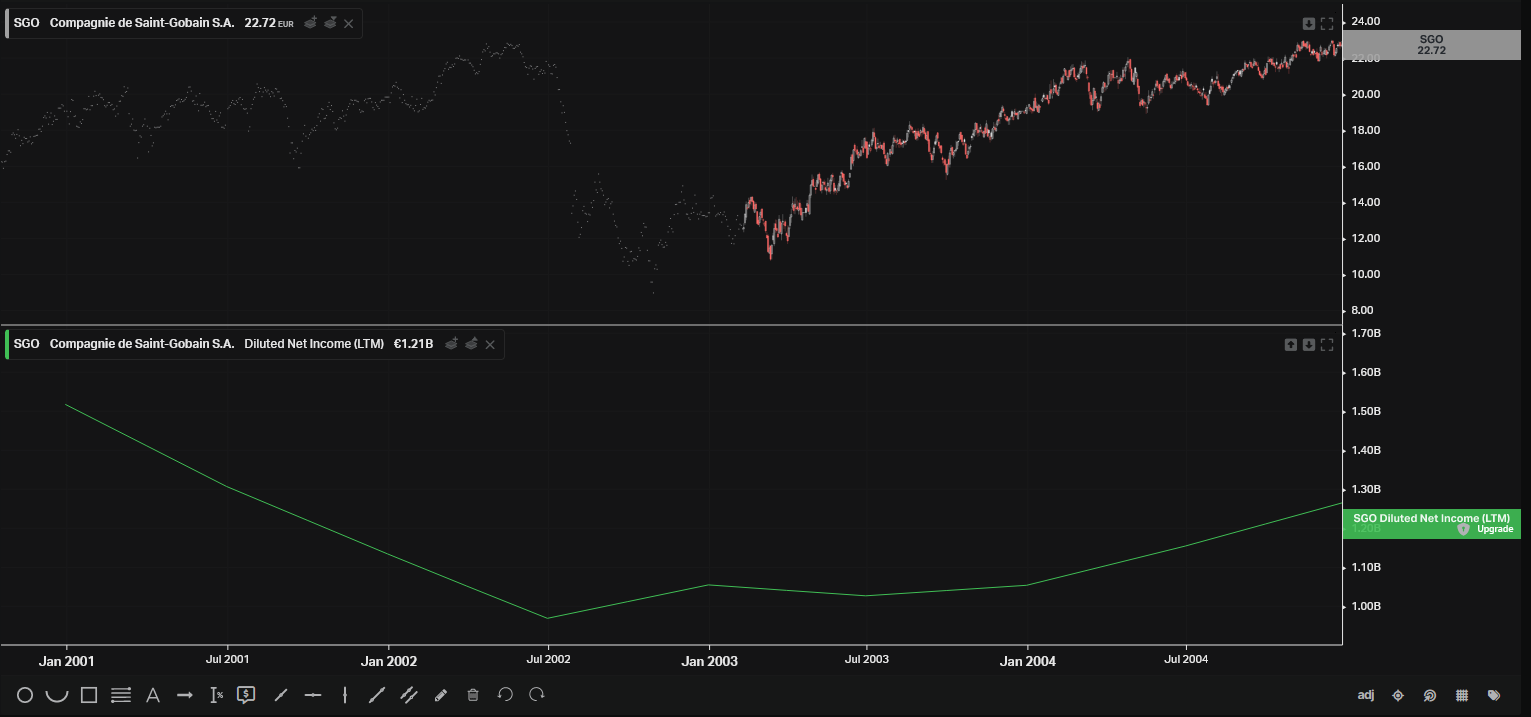The width and height of the screenshot is (1531, 717).
Task: Open layer dropdown in Diluted Net Income legend
Action: tap(471, 344)
